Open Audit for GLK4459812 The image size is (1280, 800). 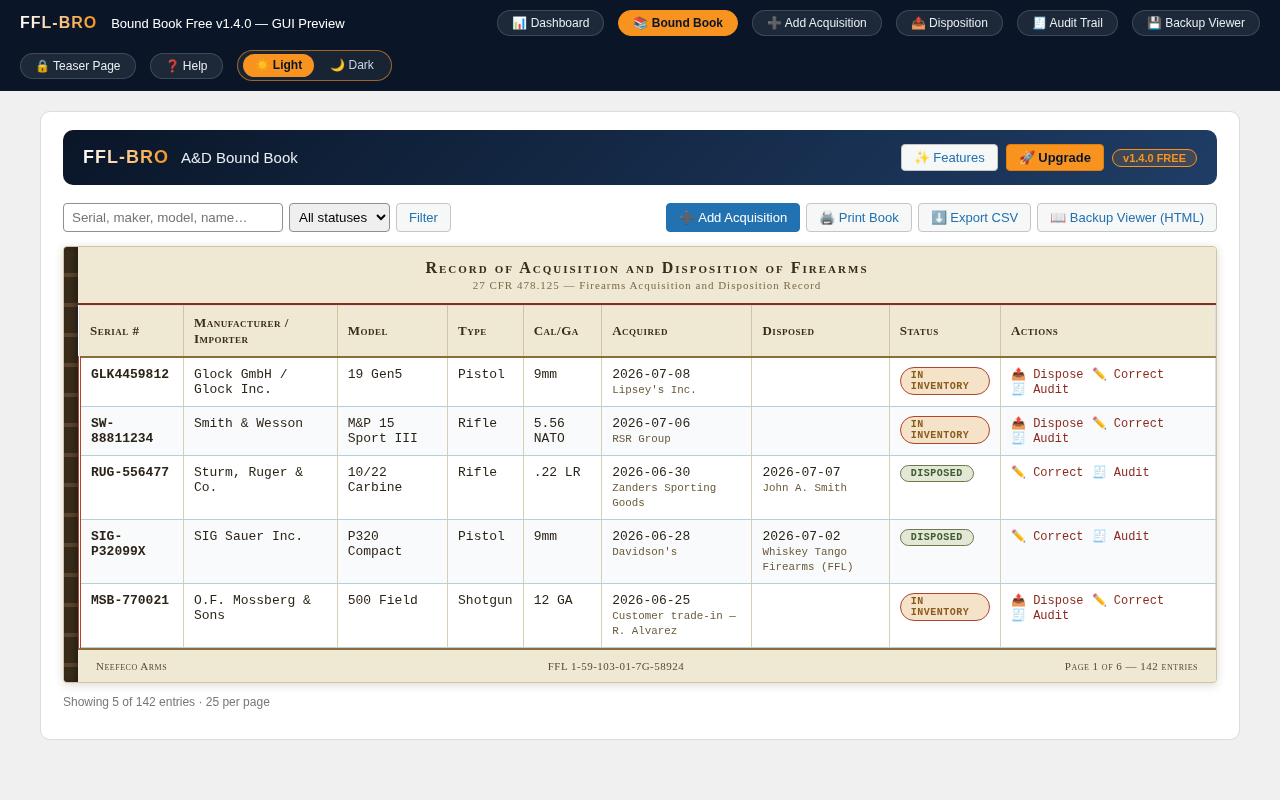(x=1040, y=390)
